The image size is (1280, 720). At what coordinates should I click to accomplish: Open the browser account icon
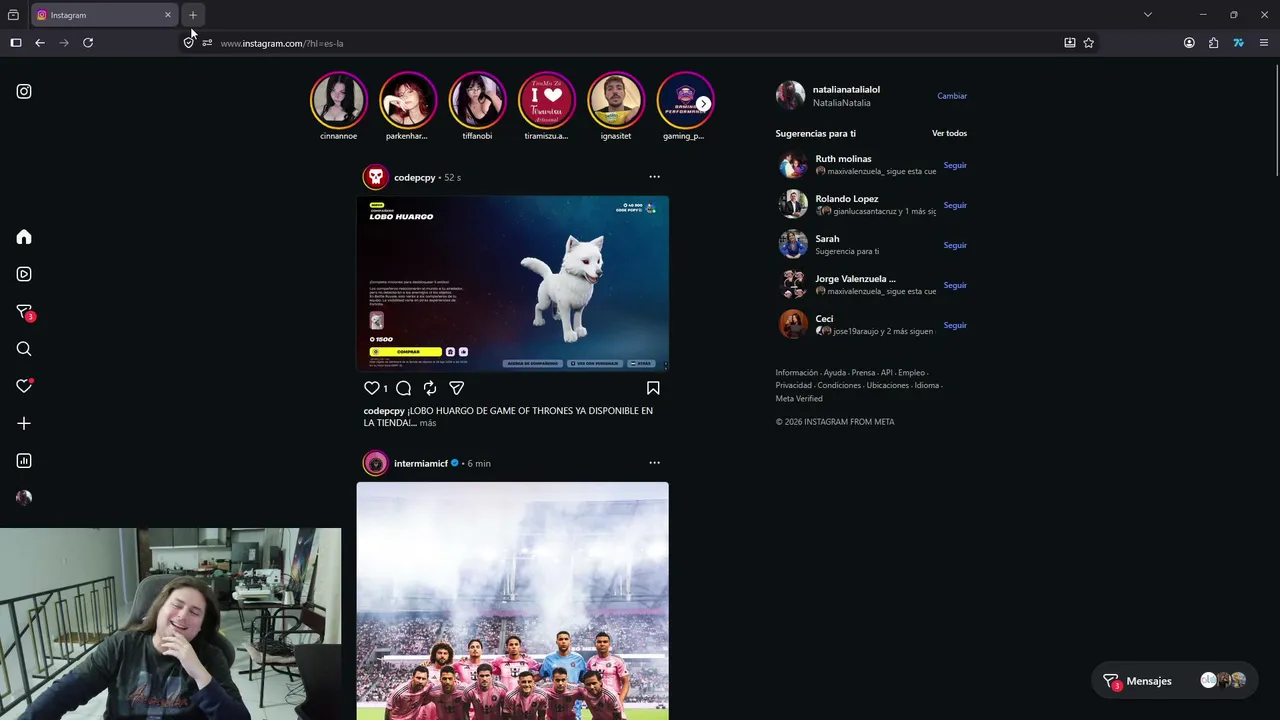click(x=1189, y=43)
